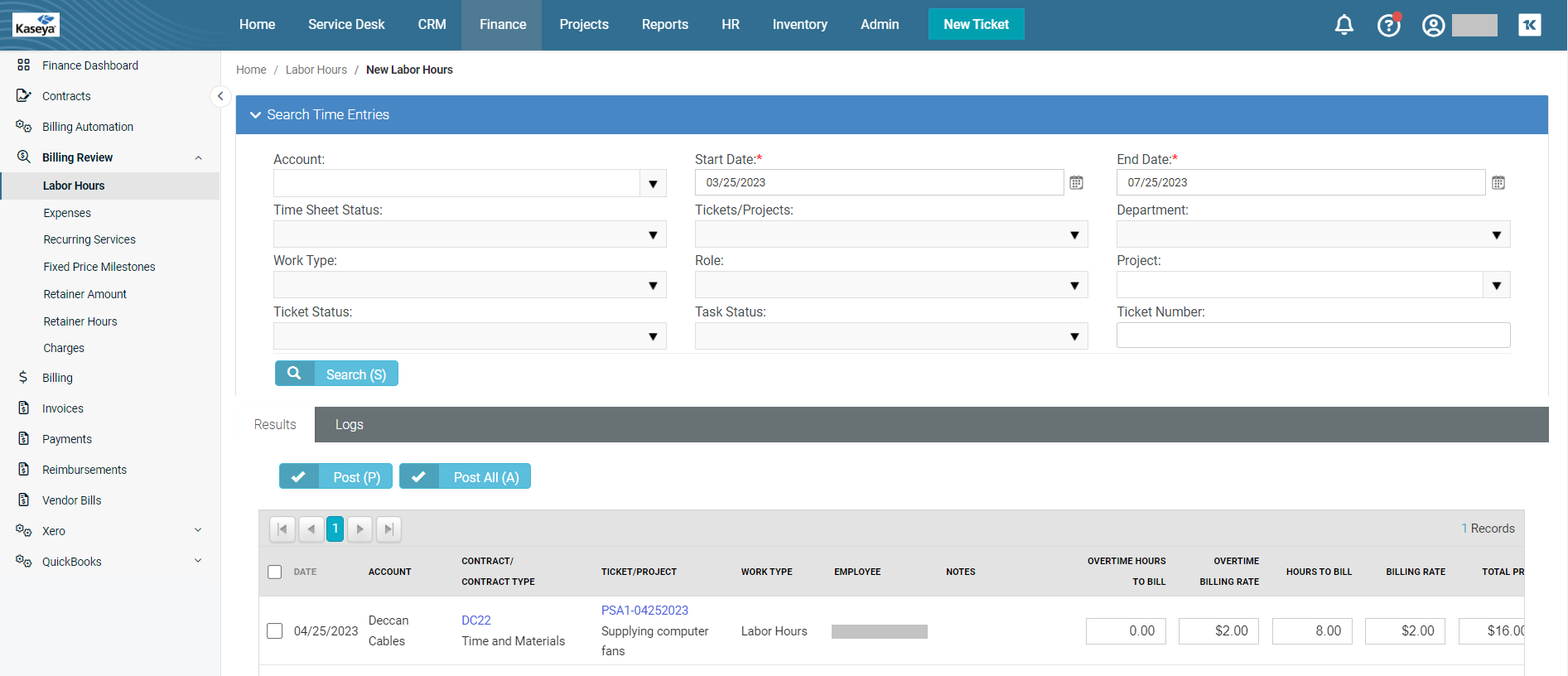Switch to the Logs tab

pos(349,425)
